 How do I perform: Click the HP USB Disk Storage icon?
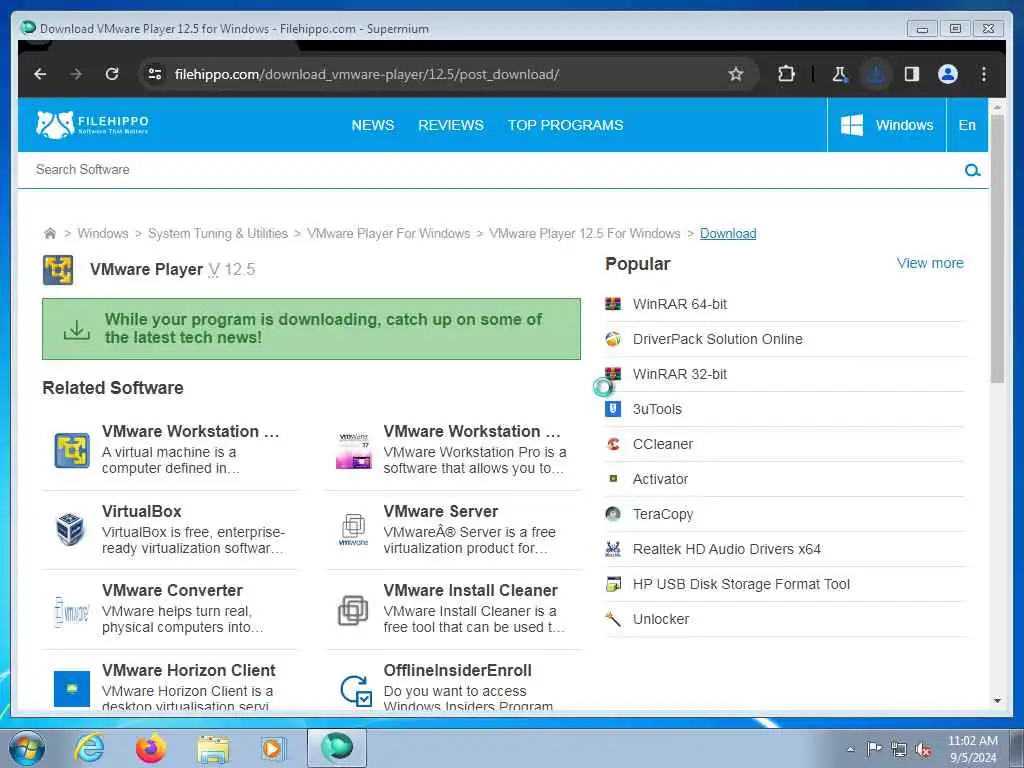pos(613,584)
